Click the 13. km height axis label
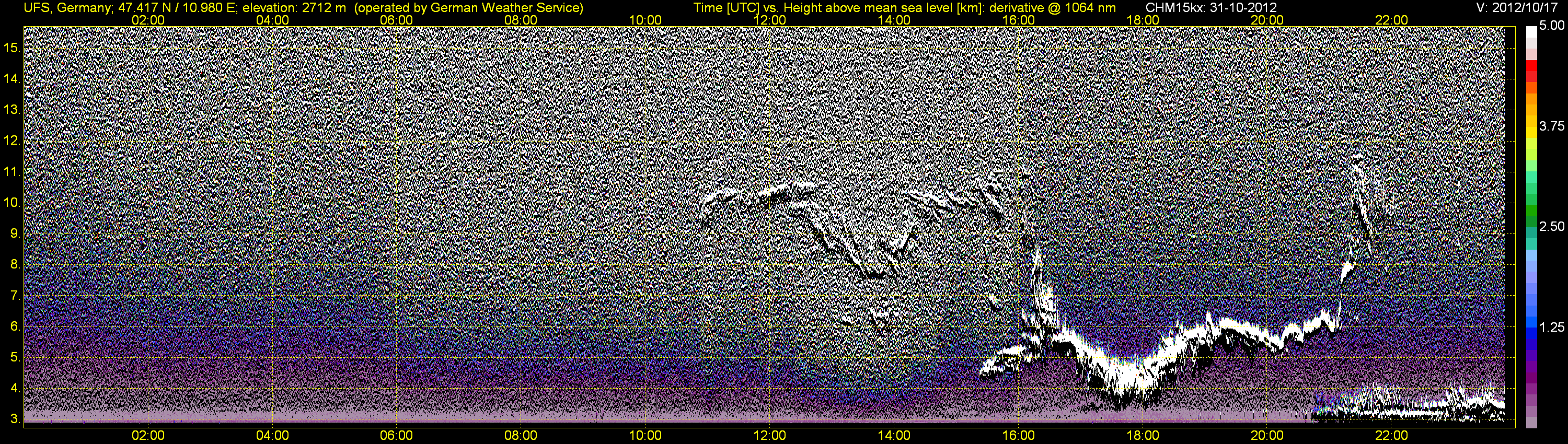Image resolution: width=1568 pixels, height=444 pixels. click(x=11, y=110)
